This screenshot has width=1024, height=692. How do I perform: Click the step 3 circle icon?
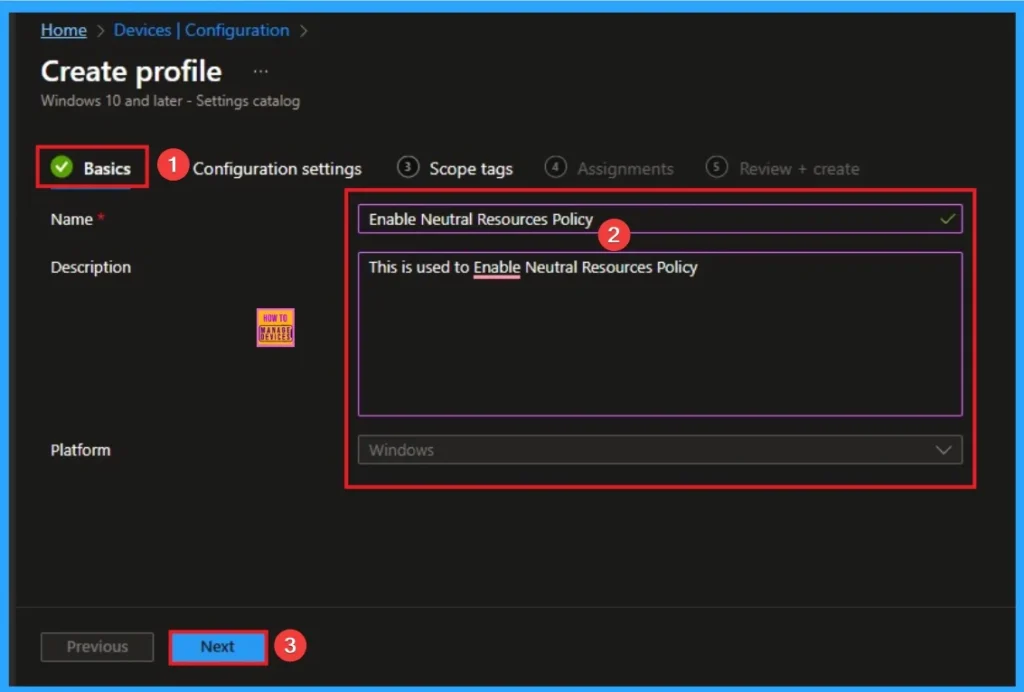click(407, 168)
